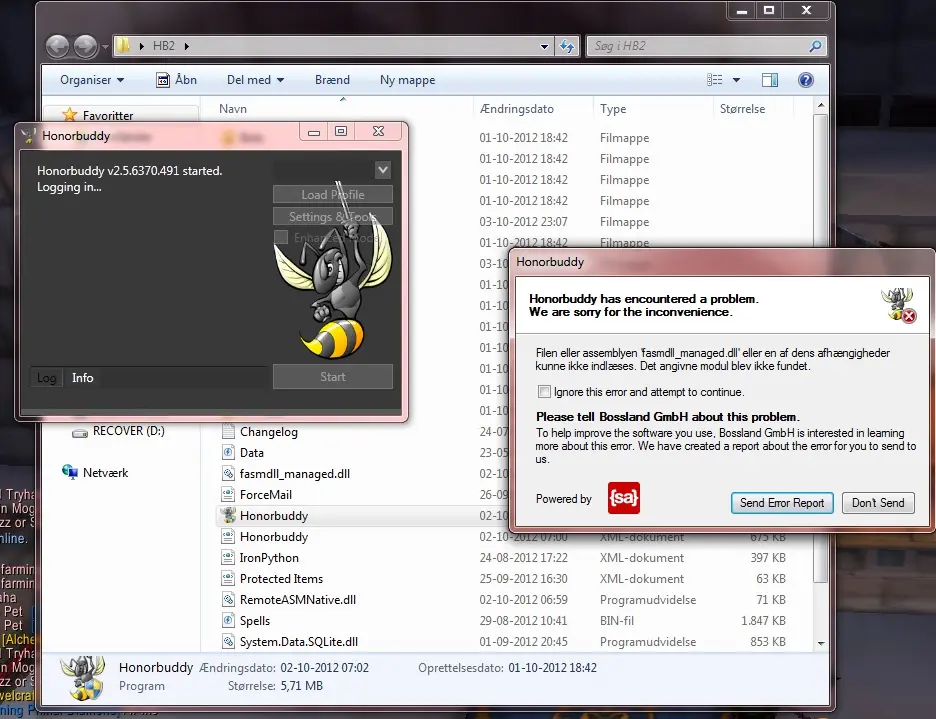Click the red {sa} logo in error dialog

(x=624, y=498)
